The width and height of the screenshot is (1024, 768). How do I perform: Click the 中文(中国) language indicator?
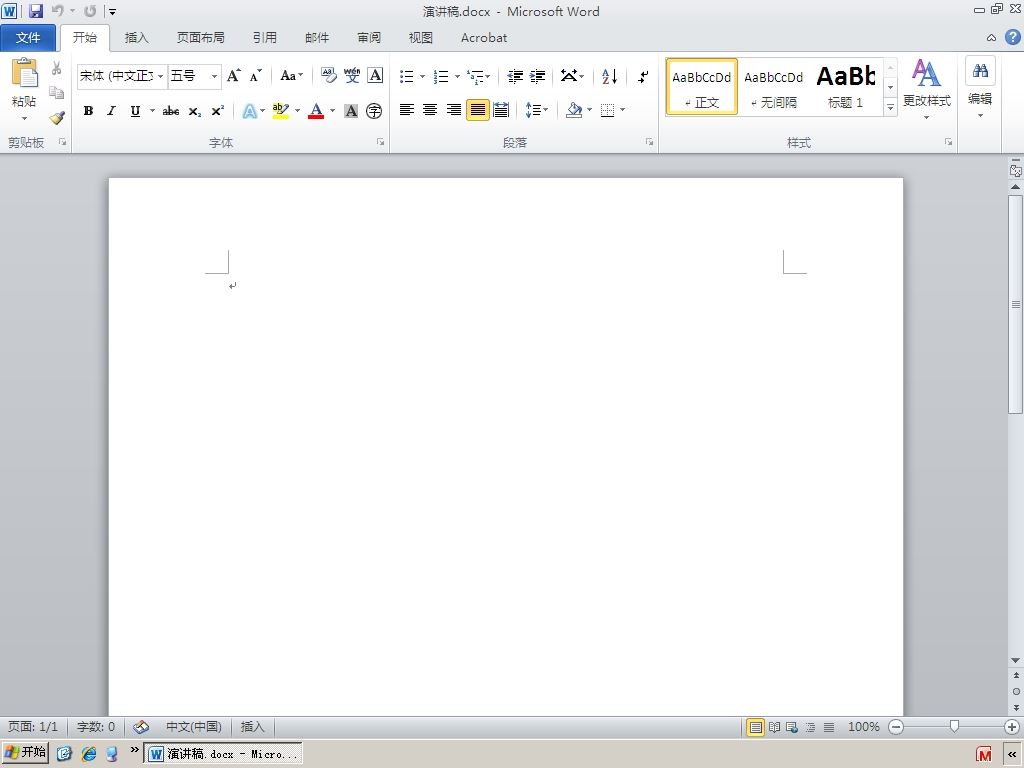coord(193,727)
